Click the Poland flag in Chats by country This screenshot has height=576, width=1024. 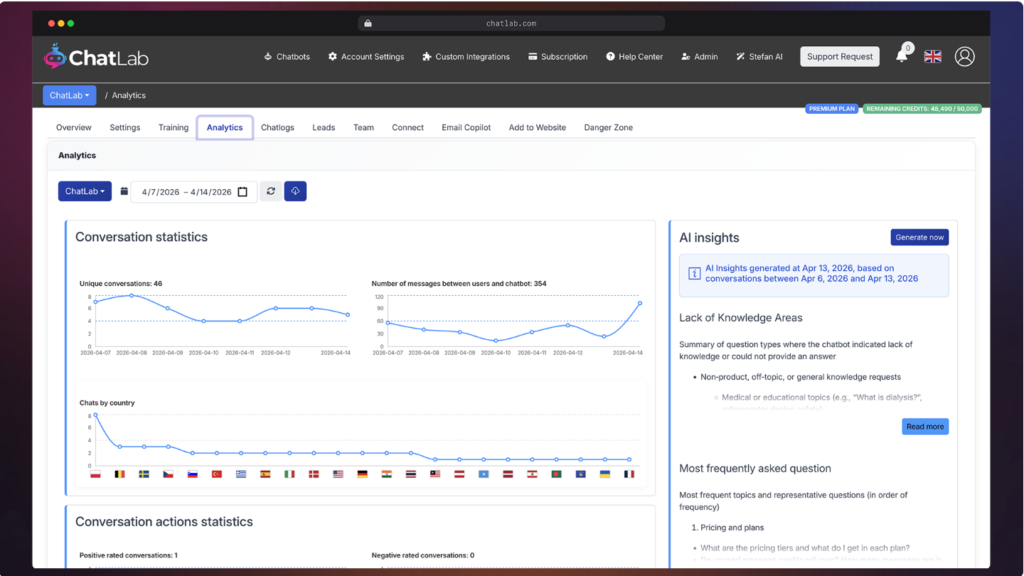click(95, 474)
